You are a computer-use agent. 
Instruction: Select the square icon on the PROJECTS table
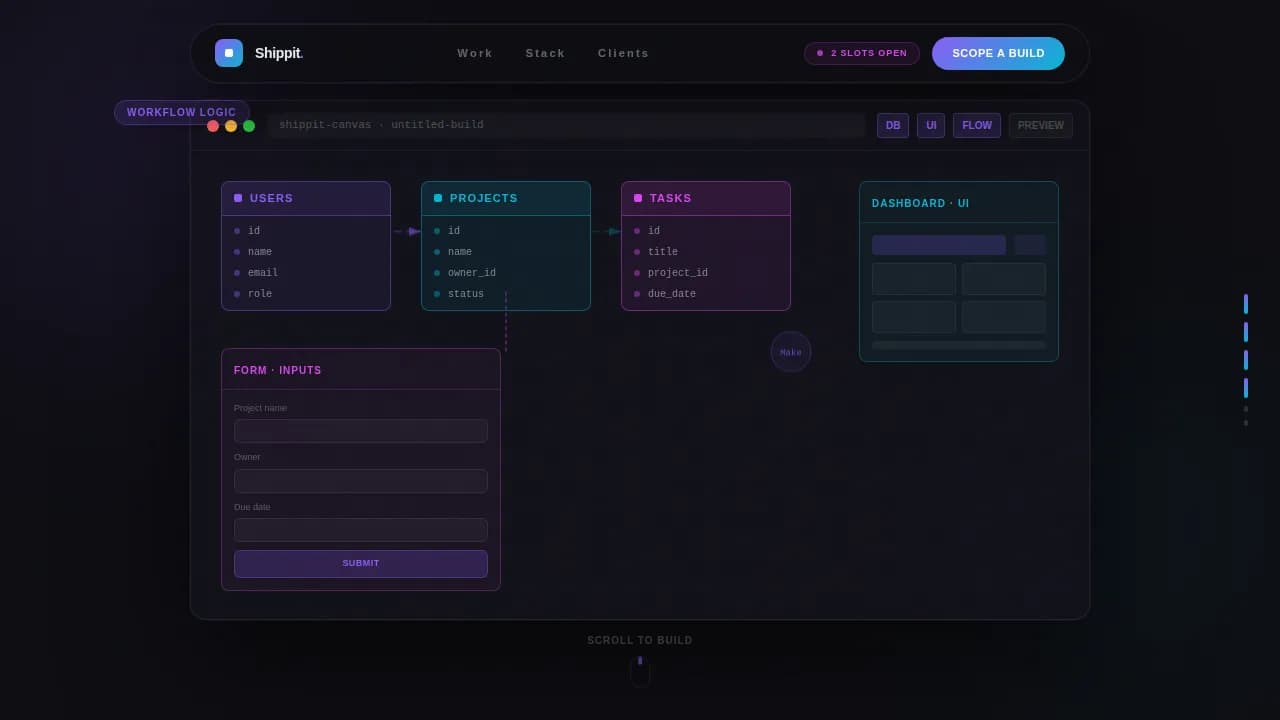(x=437, y=198)
